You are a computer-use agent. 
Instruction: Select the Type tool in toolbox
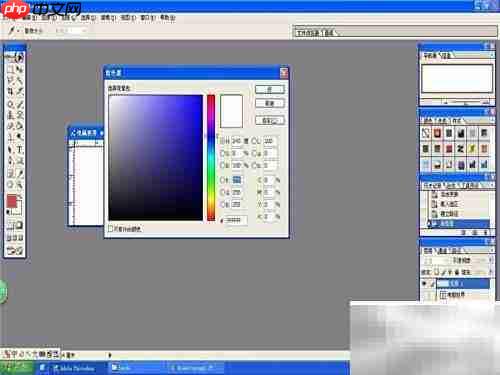pyautogui.click(x=20, y=149)
